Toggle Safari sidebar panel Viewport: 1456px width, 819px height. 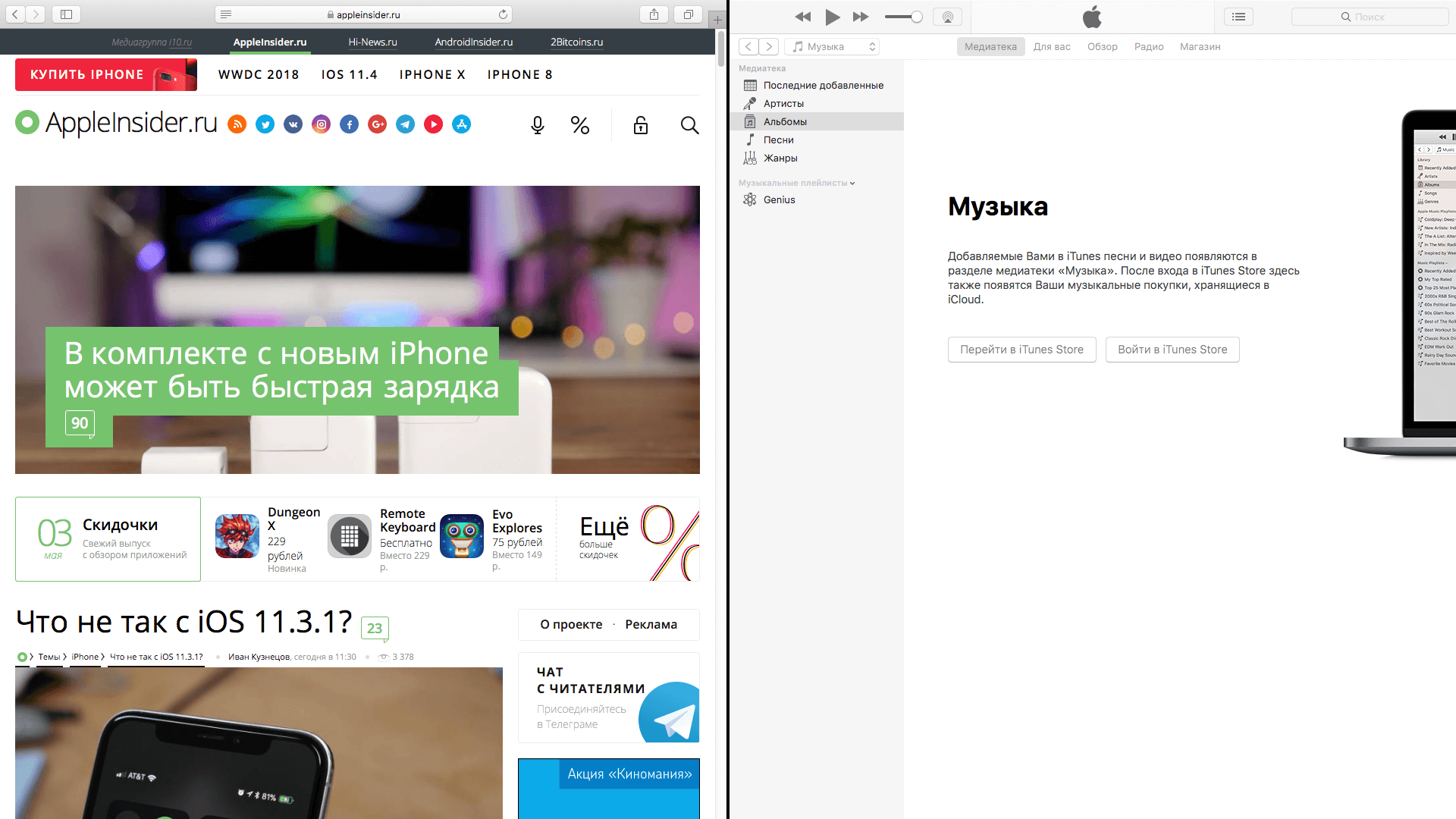(66, 14)
